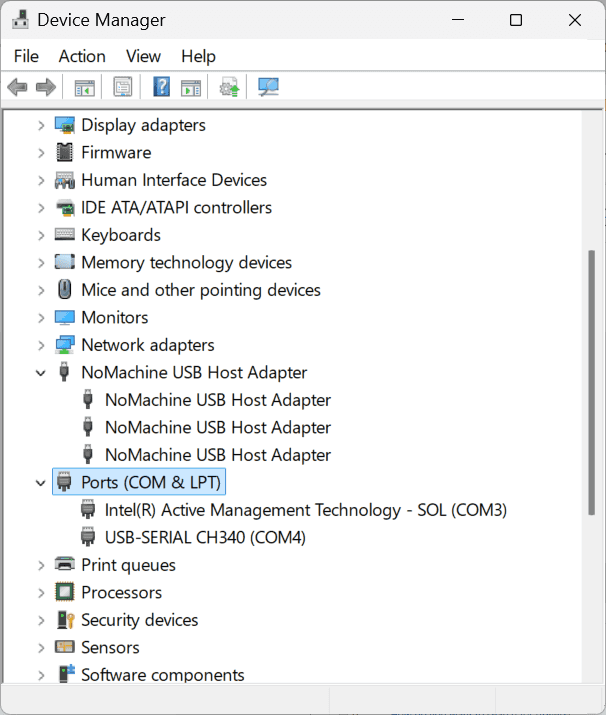Image resolution: width=606 pixels, height=715 pixels.
Task: Click the blue Help toolbar icon
Action: coord(161,88)
